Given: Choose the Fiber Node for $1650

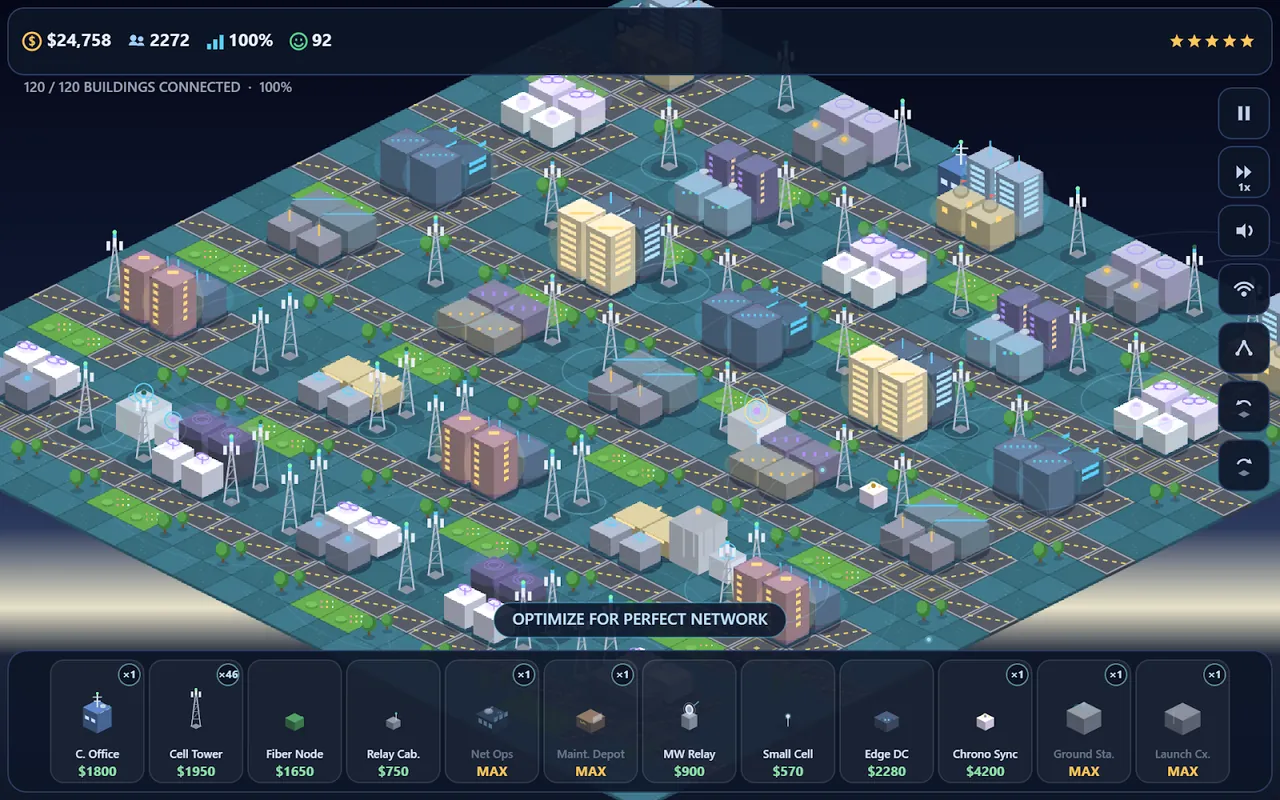Looking at the screenshot, I should point(294,721).
